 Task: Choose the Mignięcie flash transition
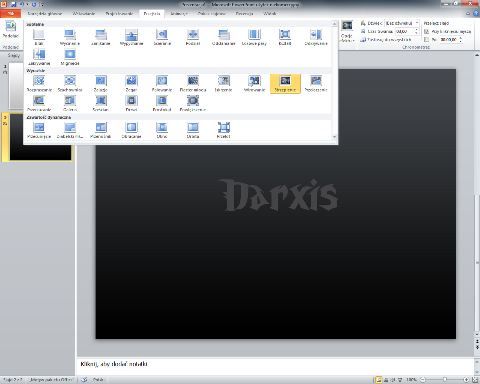coord(70,57)
